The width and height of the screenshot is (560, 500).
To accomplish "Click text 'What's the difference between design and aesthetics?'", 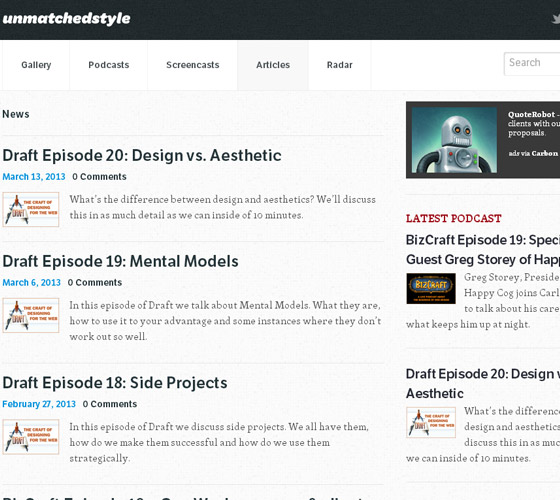I will [192, 199].
